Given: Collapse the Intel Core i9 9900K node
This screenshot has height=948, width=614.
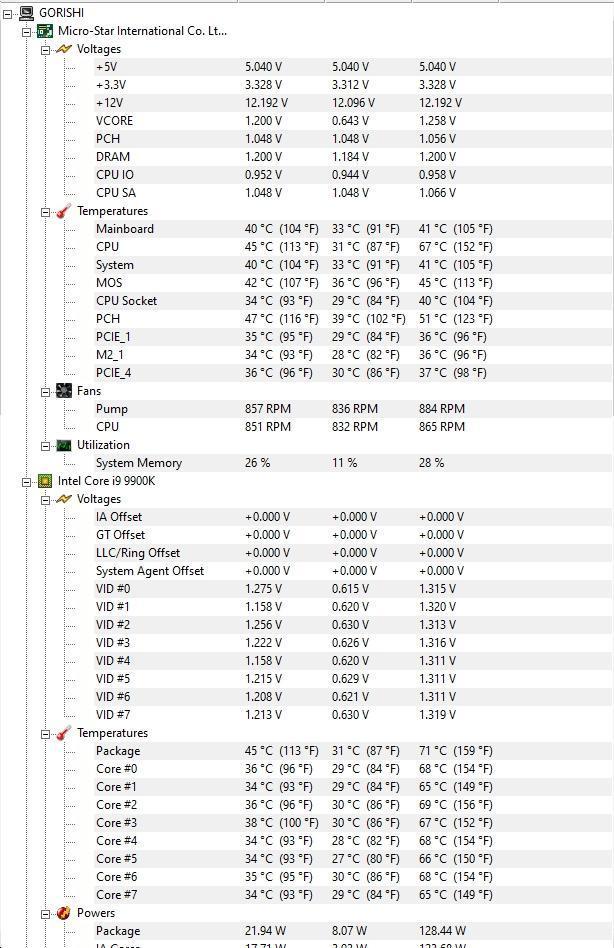Looking at the screenshot, I should pyautogui.click(x=27, y=481).
